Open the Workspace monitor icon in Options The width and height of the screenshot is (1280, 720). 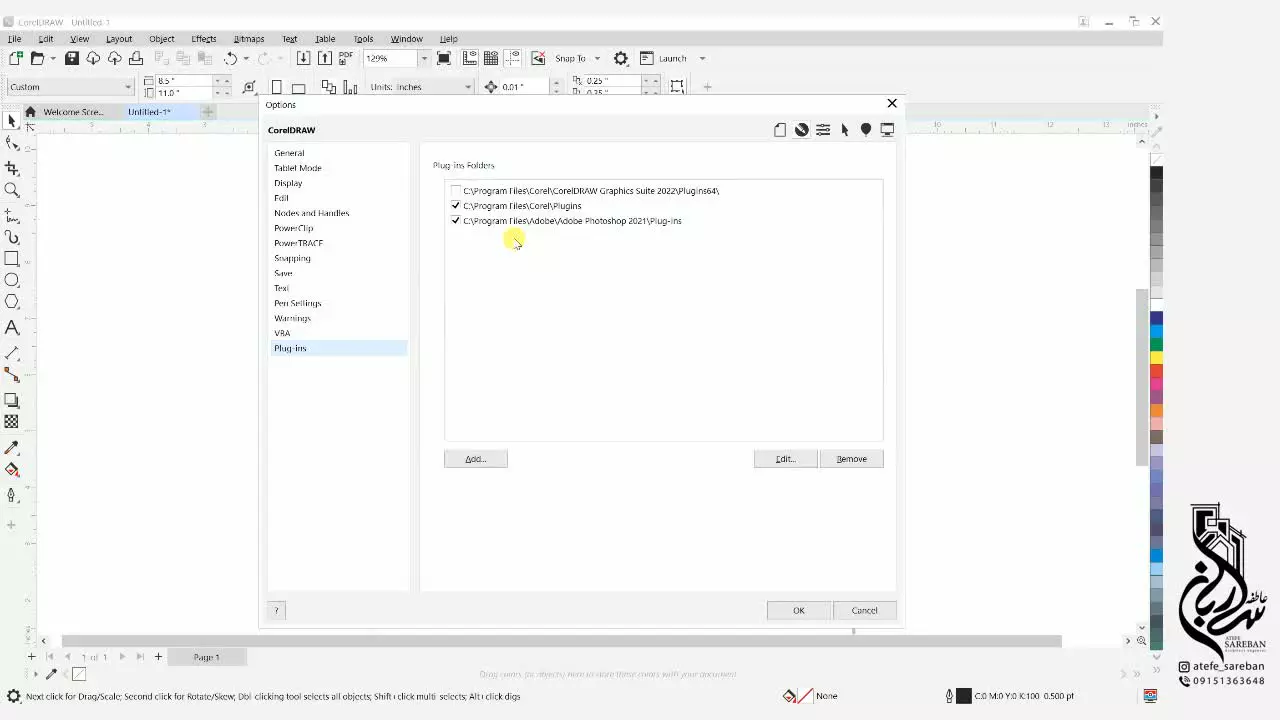pos(887,130)
